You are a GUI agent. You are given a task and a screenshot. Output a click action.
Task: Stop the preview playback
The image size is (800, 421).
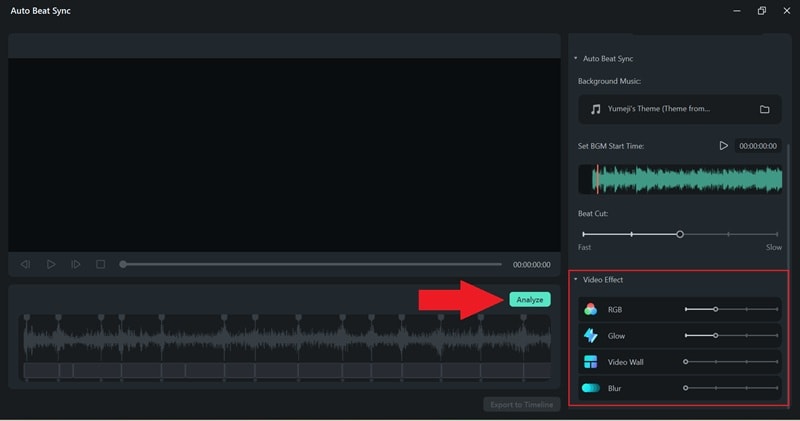tap(101, 264)
